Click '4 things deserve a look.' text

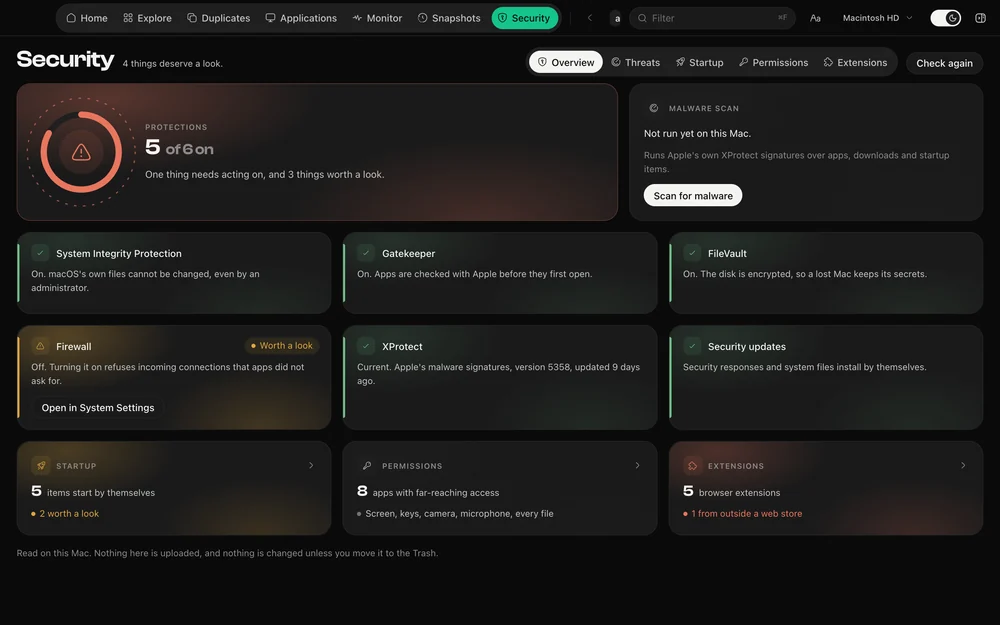tap(172, 64)
